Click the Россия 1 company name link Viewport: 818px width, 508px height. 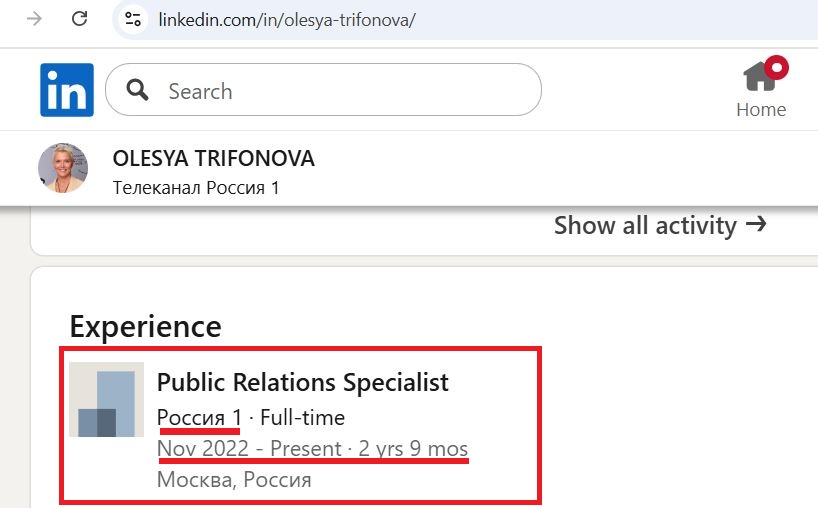pyautogui.click(x=199, y=418)
